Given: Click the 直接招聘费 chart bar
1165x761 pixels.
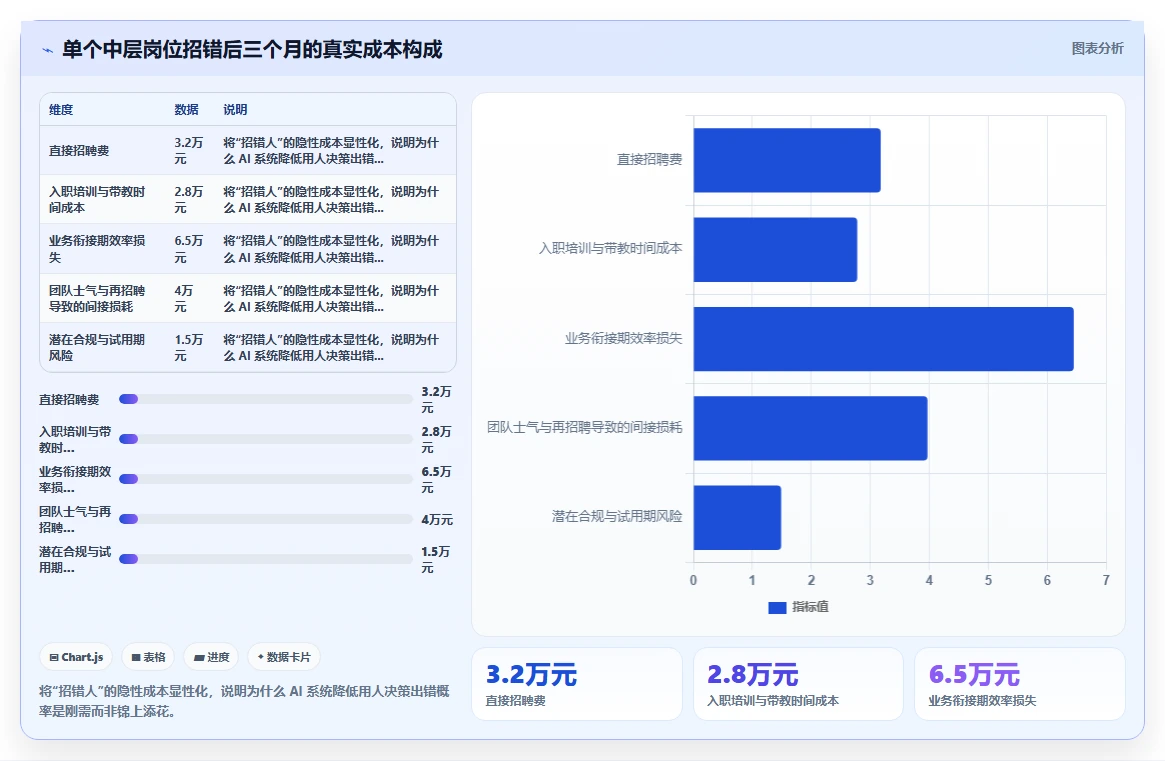Looking at the screenshot, I should (x=787, y=161).
